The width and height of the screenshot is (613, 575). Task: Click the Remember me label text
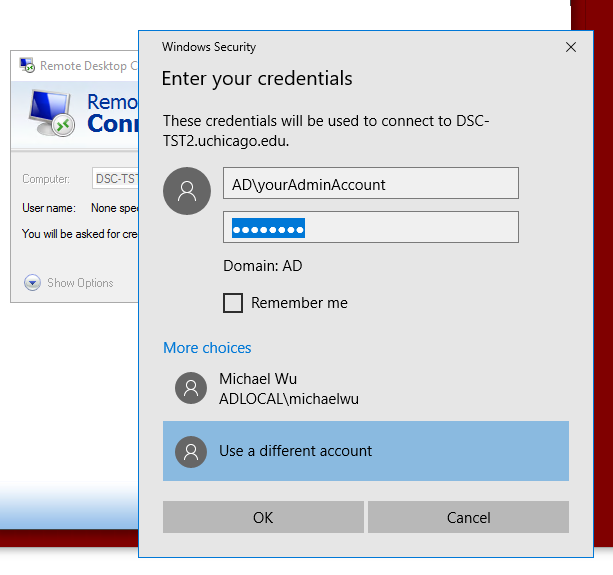[x=299, y=303]
